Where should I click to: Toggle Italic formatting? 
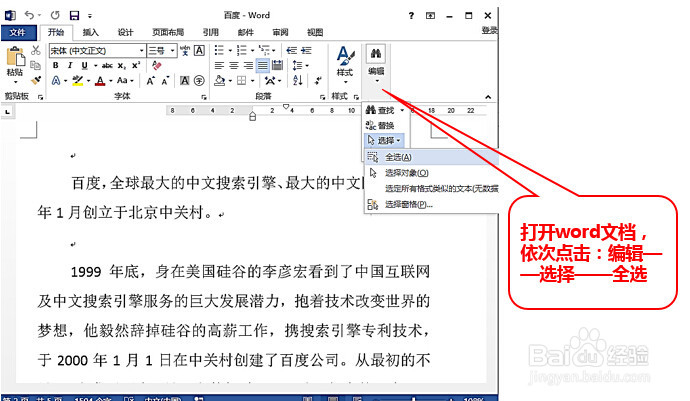(x=70, y=66)
